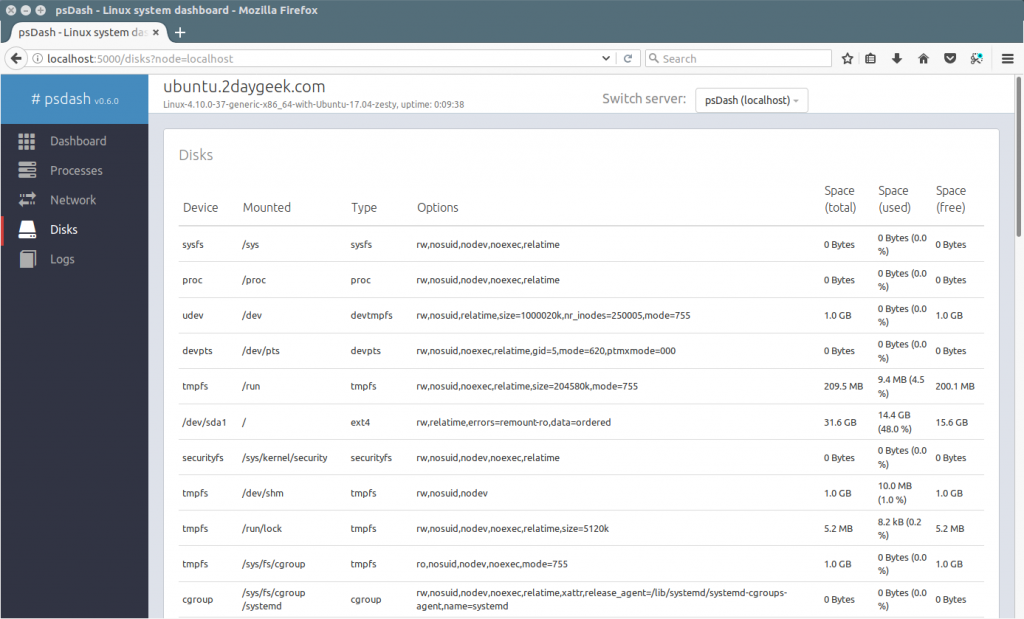Click the screenshot extension icon
Screen dimensions: 1024x619
click(975, 58)
